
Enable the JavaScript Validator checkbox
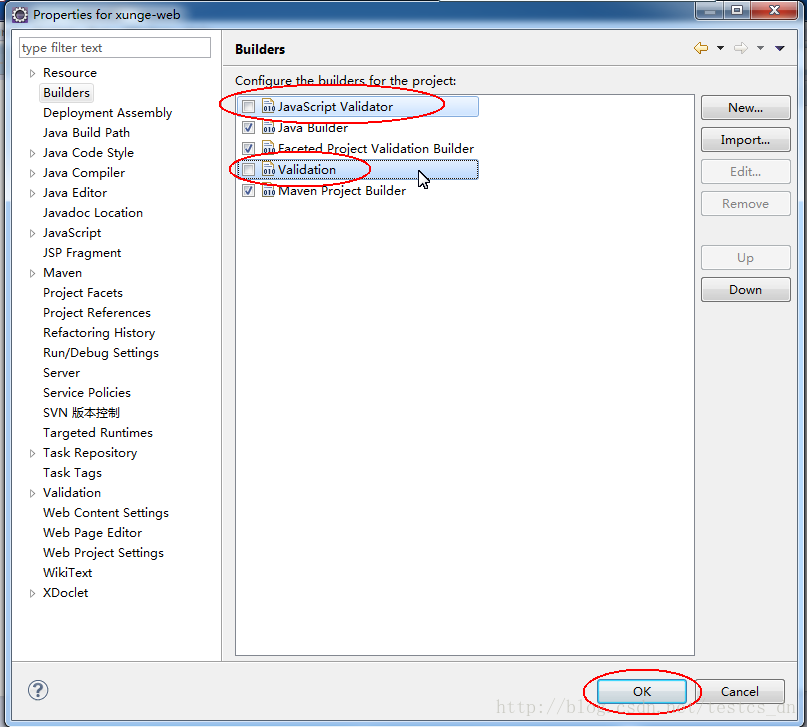click(x=249, y=107)
